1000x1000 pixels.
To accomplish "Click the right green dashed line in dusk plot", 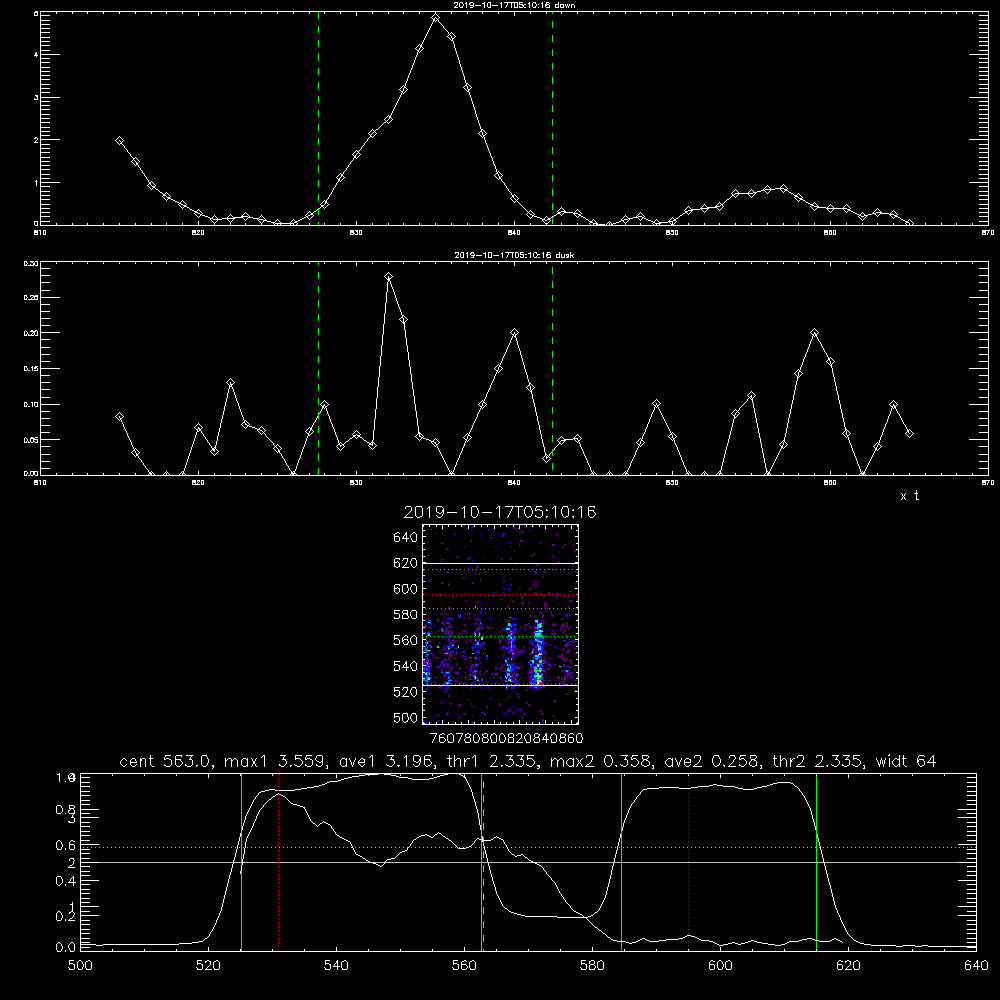I will click(x=552, y=369).
